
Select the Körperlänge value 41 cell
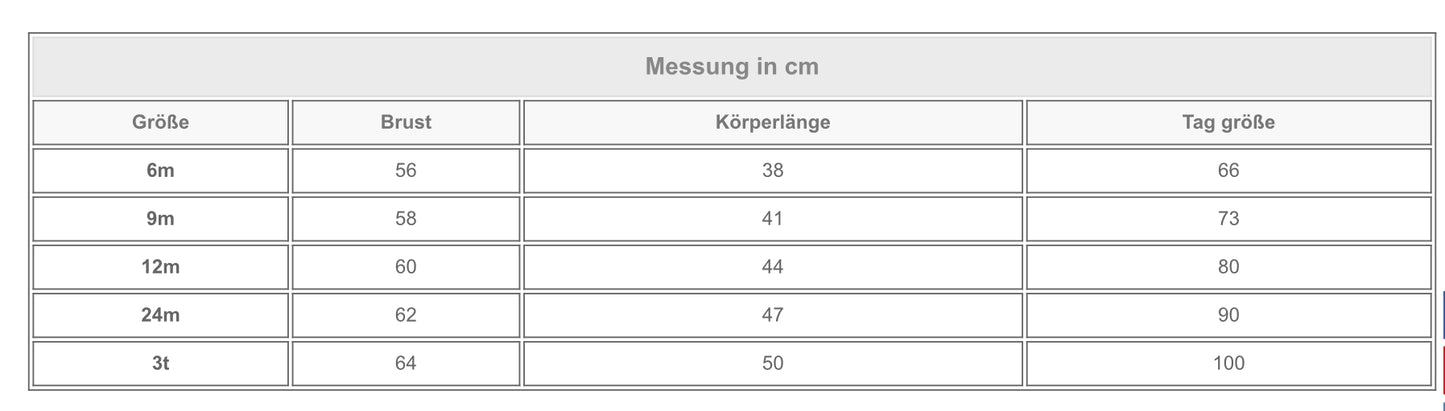click(x=772, y=219)
